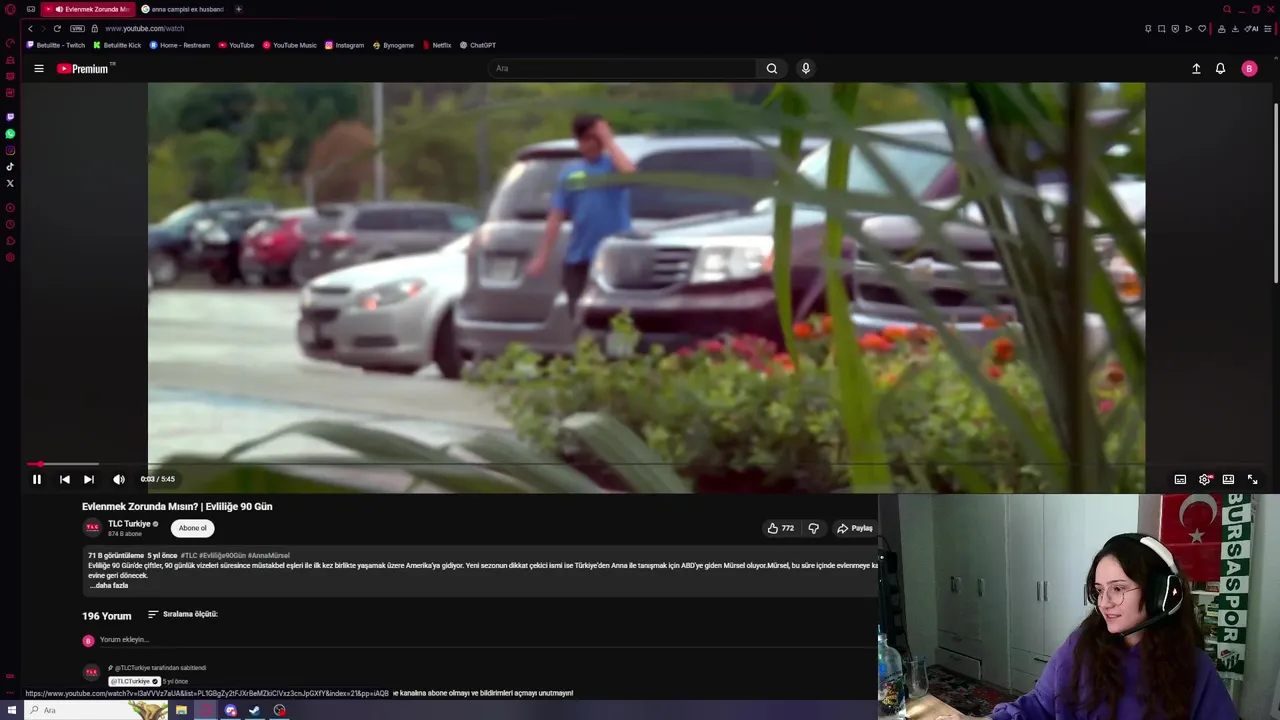Open 'Bynogame' bookmark

[393, 45]
